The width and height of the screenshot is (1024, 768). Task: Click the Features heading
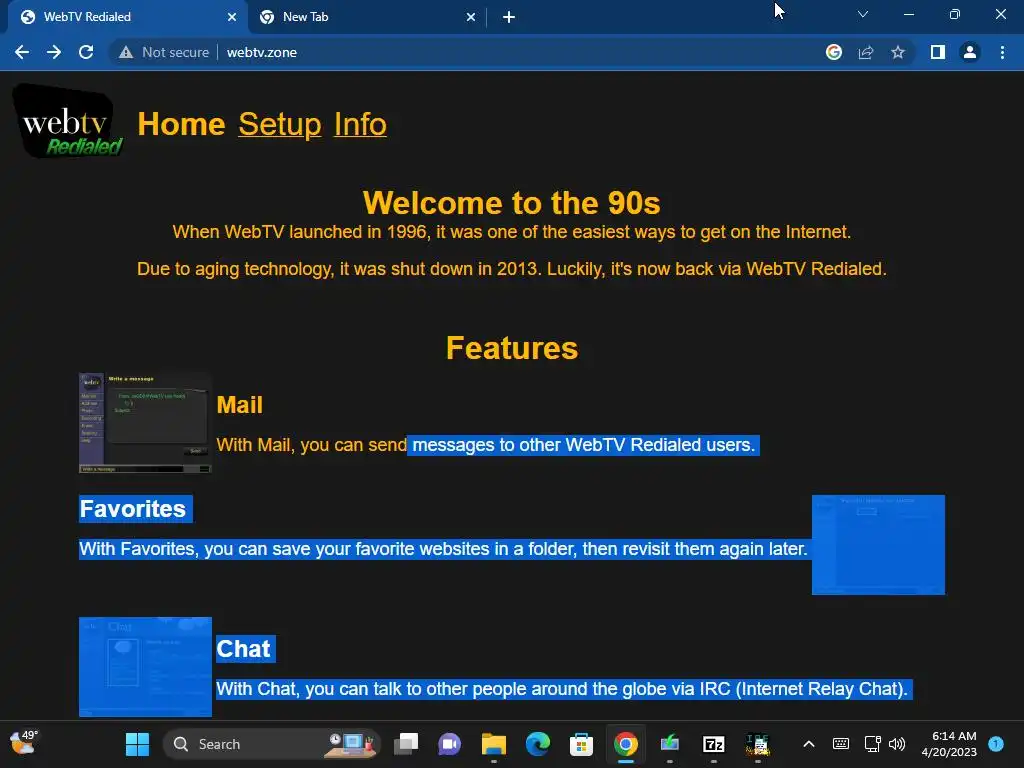coord(512,348)
